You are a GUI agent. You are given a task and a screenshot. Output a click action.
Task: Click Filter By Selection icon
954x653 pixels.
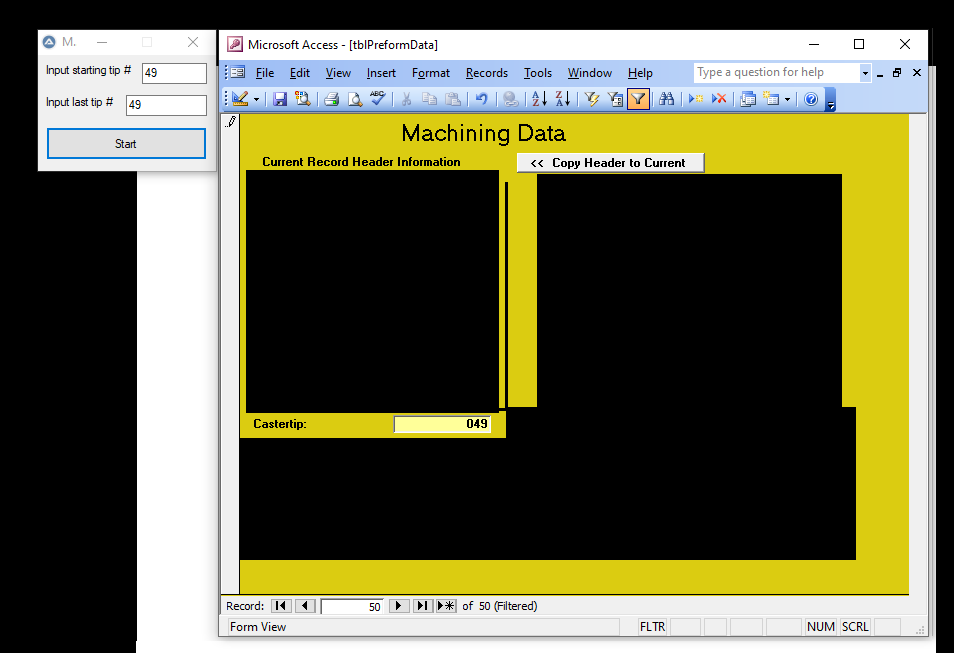pyautogui.click(x=591, y=99)
